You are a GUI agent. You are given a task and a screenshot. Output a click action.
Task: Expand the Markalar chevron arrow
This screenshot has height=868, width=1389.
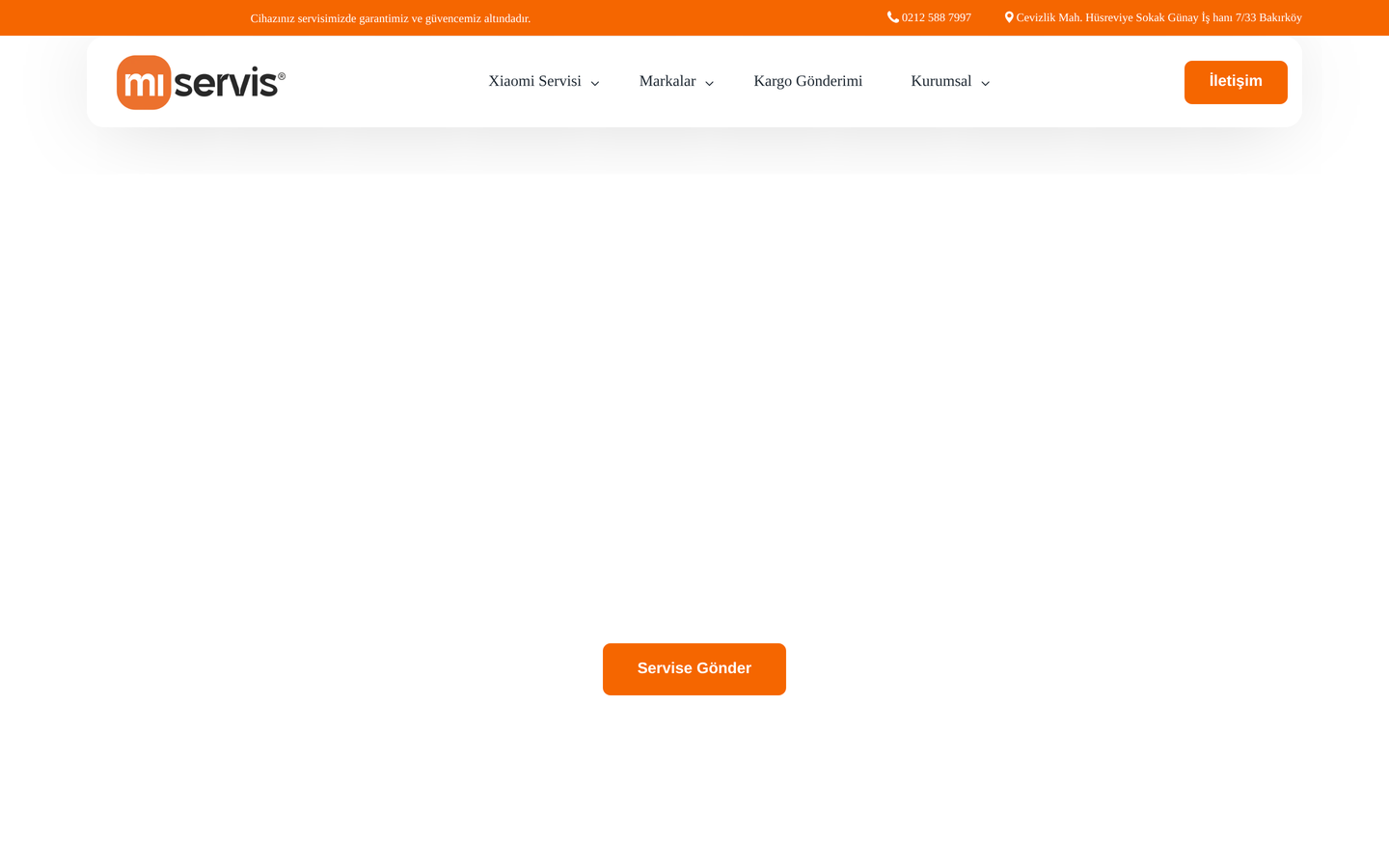(709, 84)
